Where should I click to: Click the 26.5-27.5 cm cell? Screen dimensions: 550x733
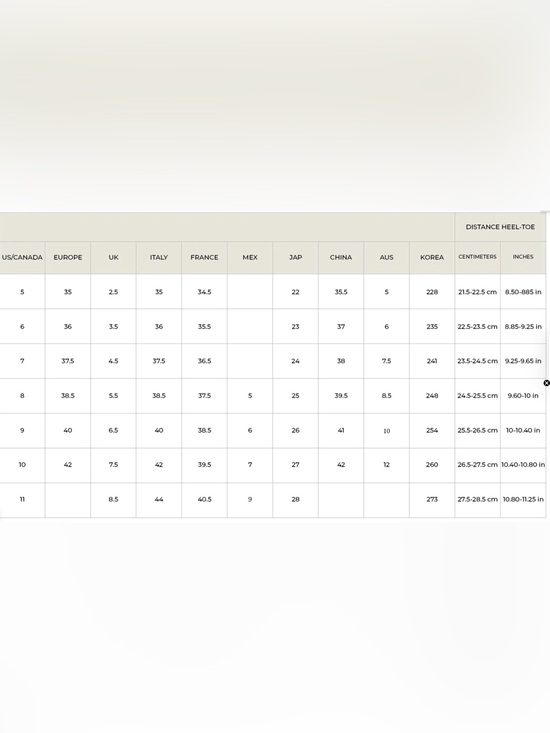click(478, 465)
